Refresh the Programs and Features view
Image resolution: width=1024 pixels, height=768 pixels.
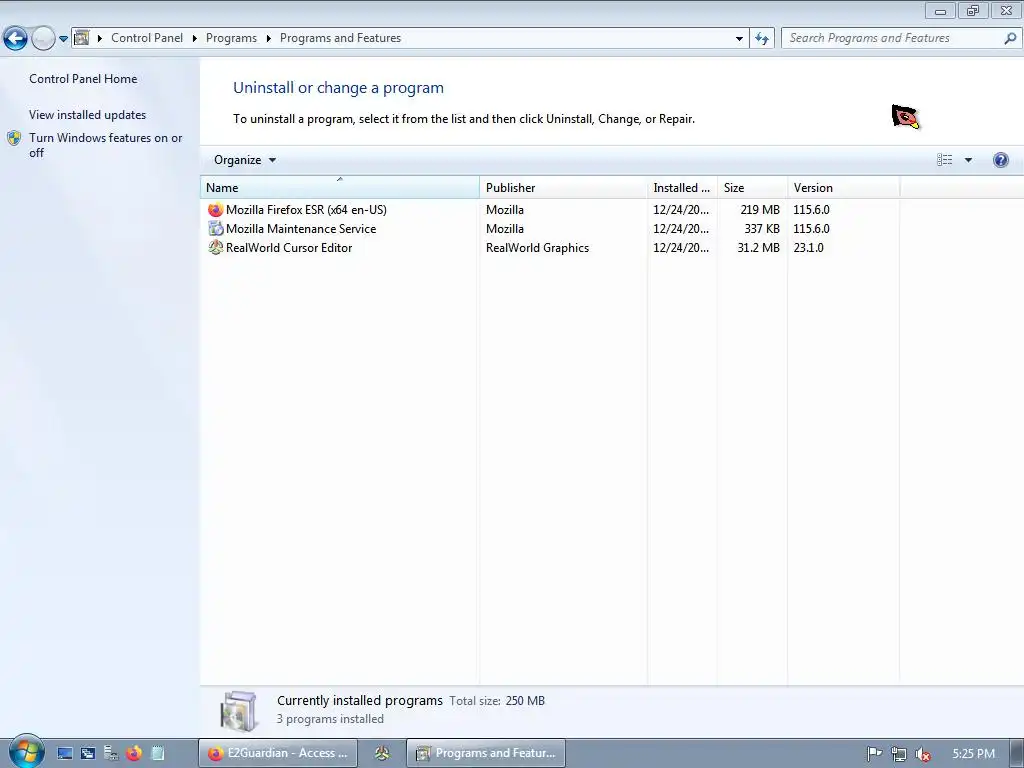tap(761, 39)
